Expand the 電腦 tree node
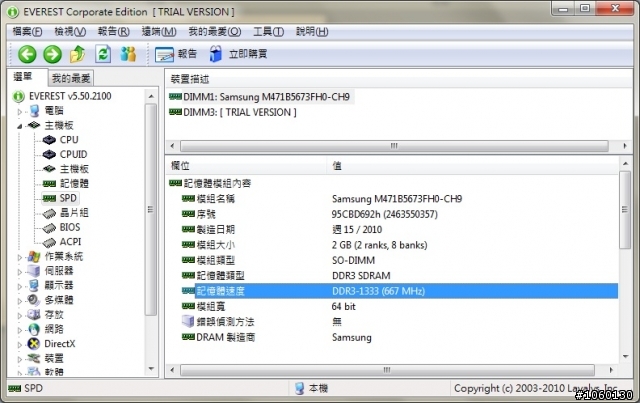 coord(19,111)
